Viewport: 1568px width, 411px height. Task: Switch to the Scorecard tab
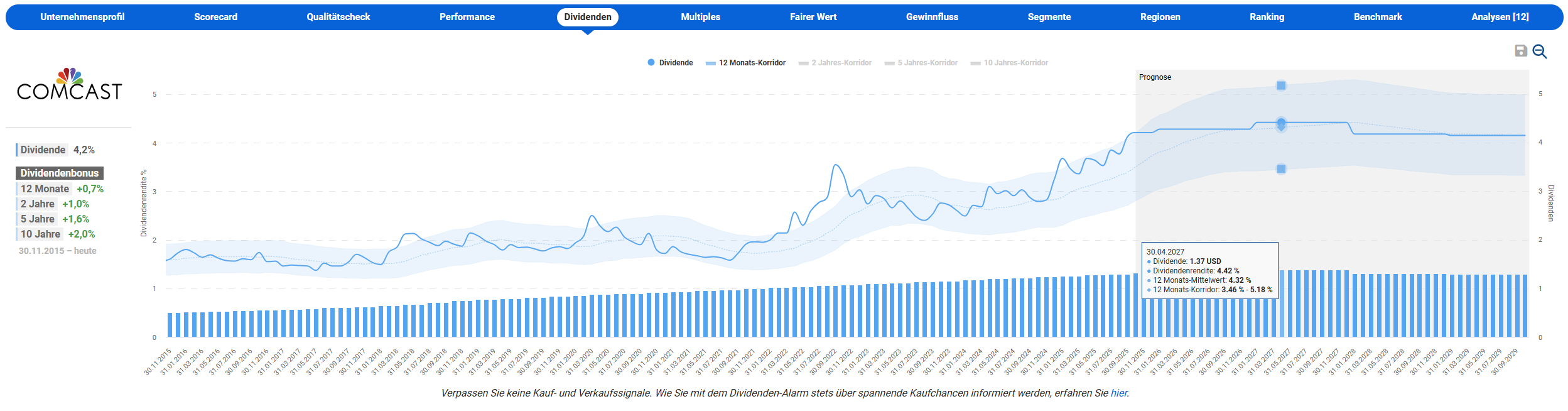point(215,17)
